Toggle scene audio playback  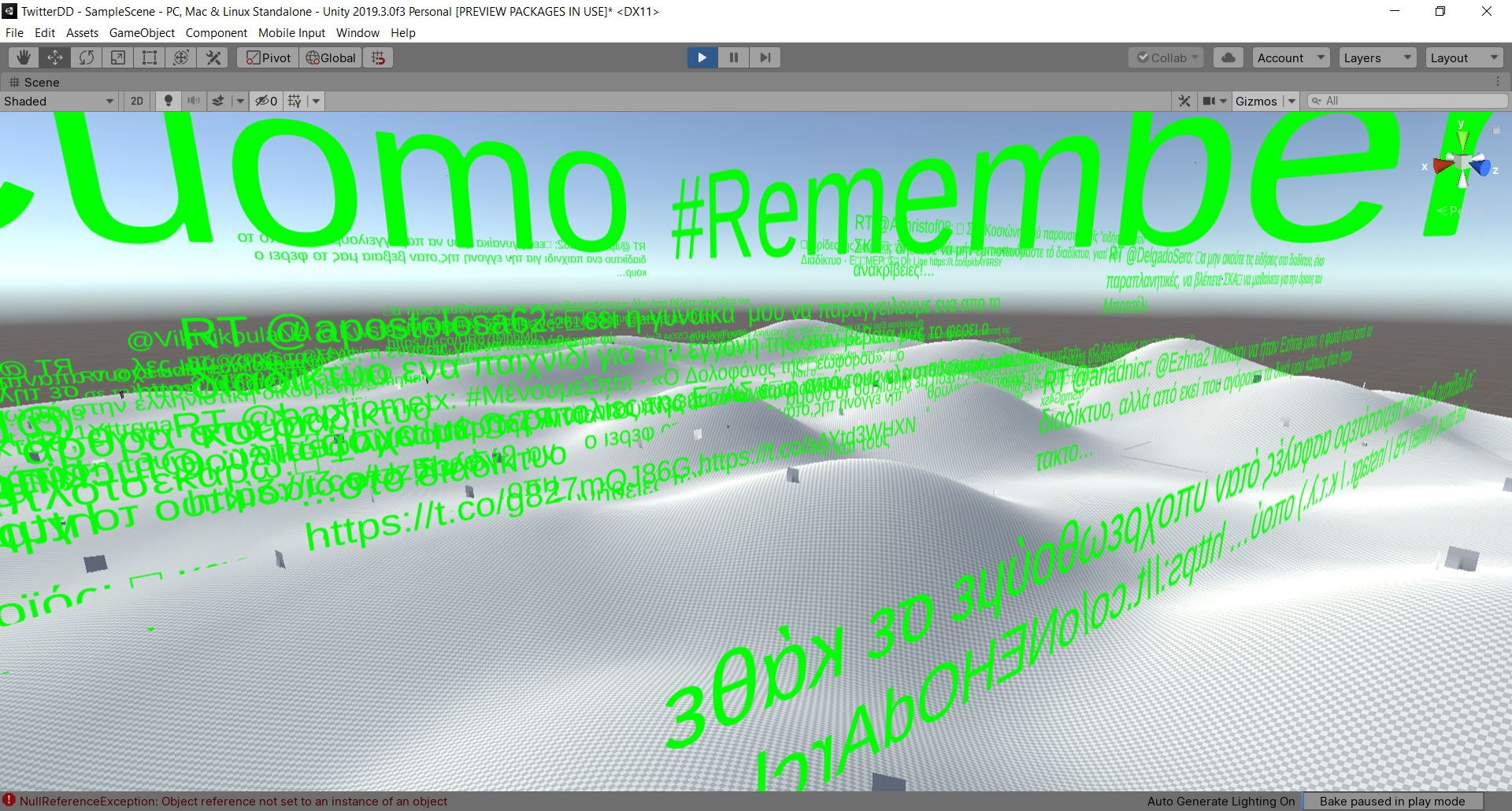coord(193,101)
